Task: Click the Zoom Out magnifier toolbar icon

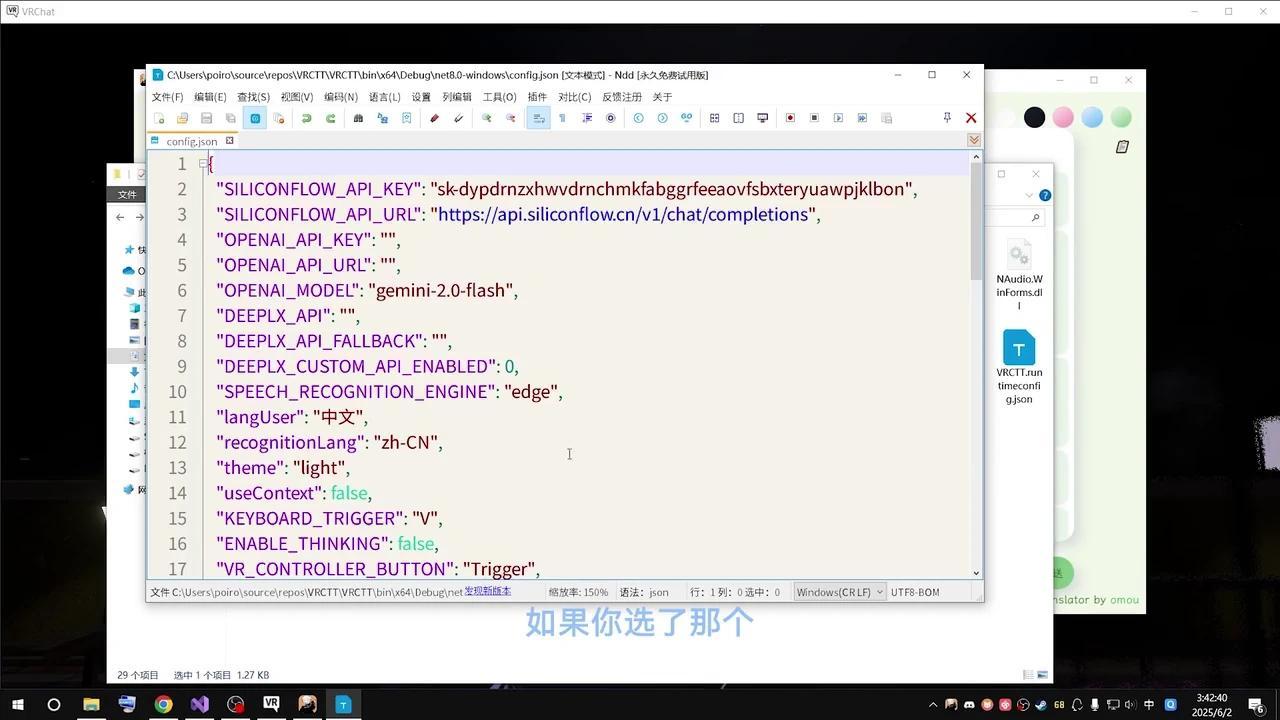Action: tap(510, 118)
